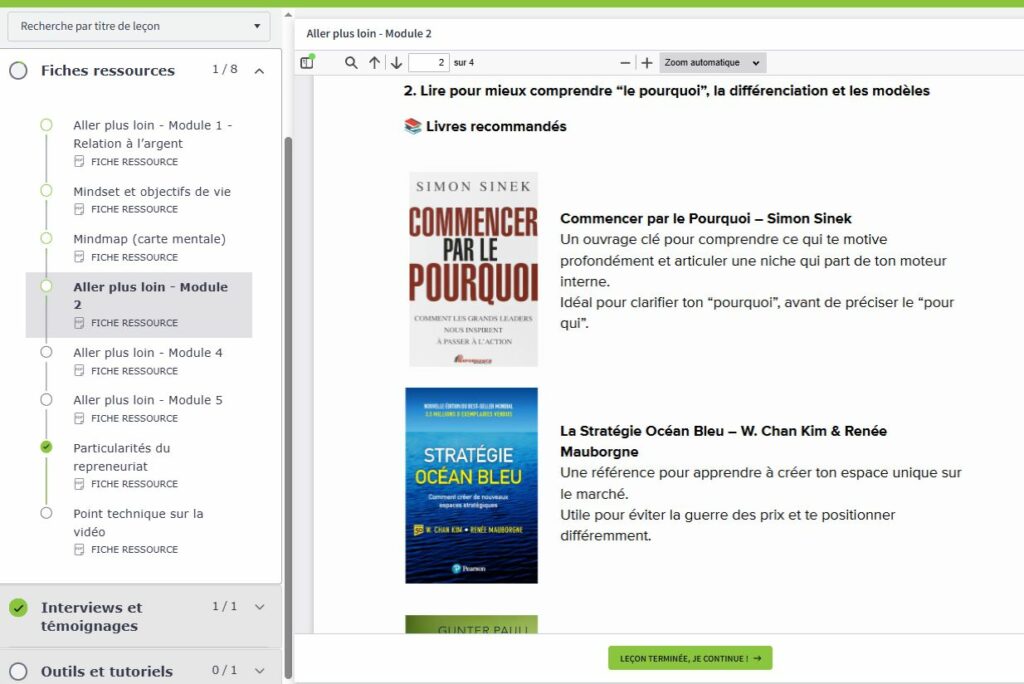Click the PDF page number field
Viewport: 1024px width, 684px height.
(428, 63)
